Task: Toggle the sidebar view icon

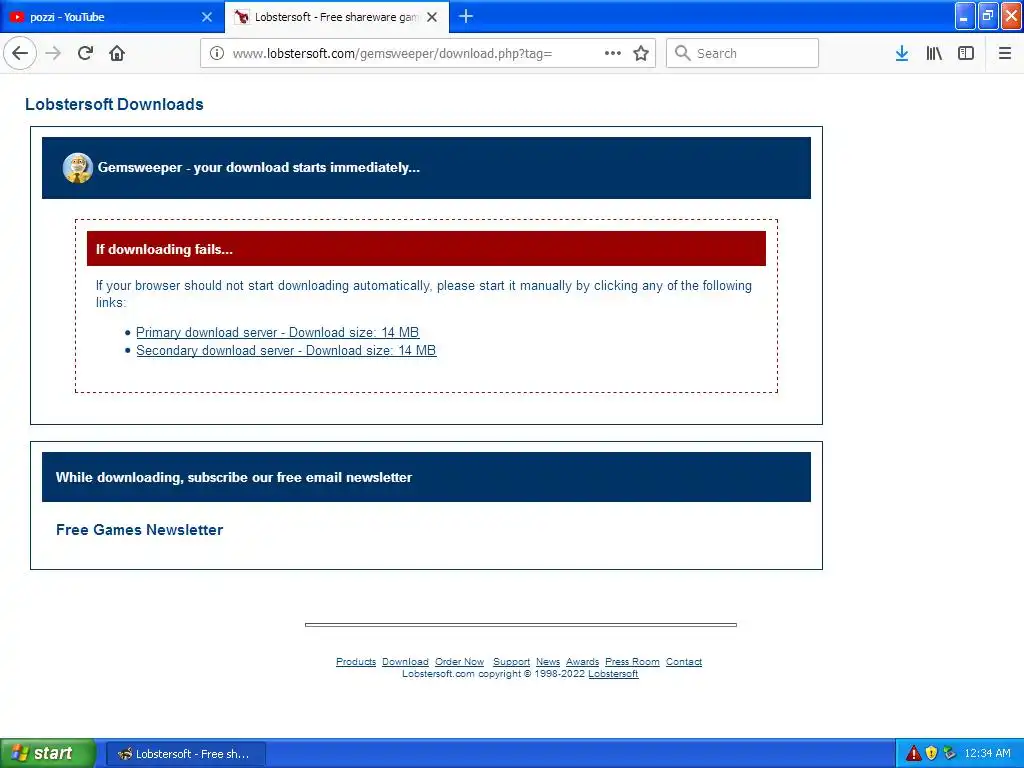Action: (x=966, y=53)
